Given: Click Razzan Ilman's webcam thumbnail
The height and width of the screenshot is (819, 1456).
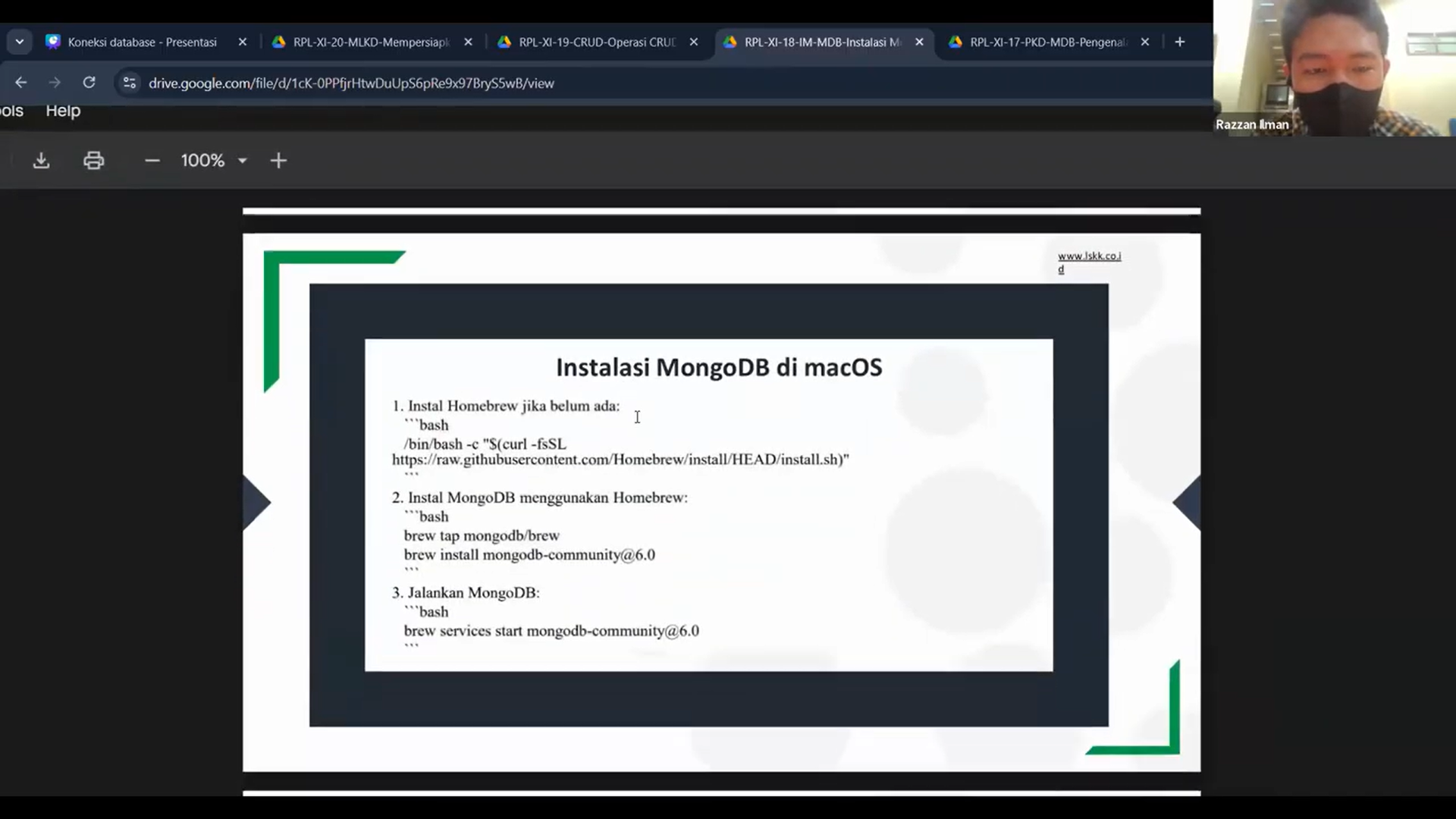Looking at the screenshot, I should (1333, 68).
